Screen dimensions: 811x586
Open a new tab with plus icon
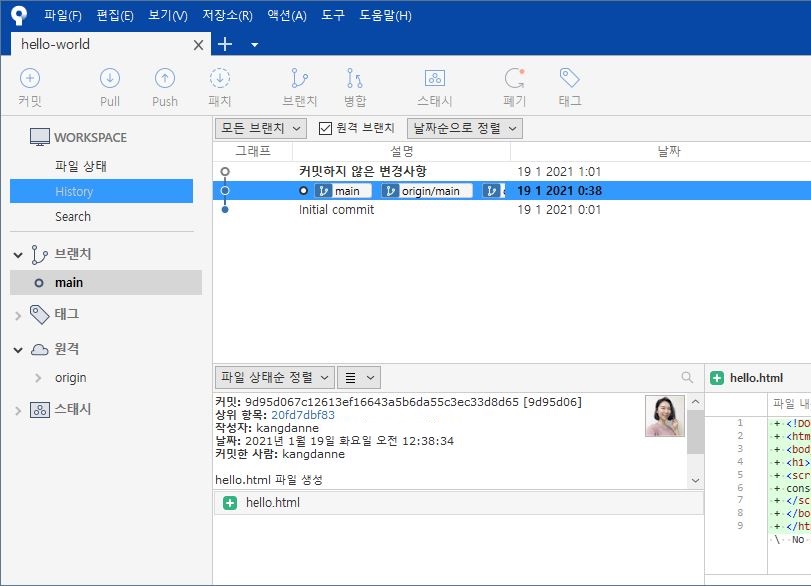(x=224, y=44)
